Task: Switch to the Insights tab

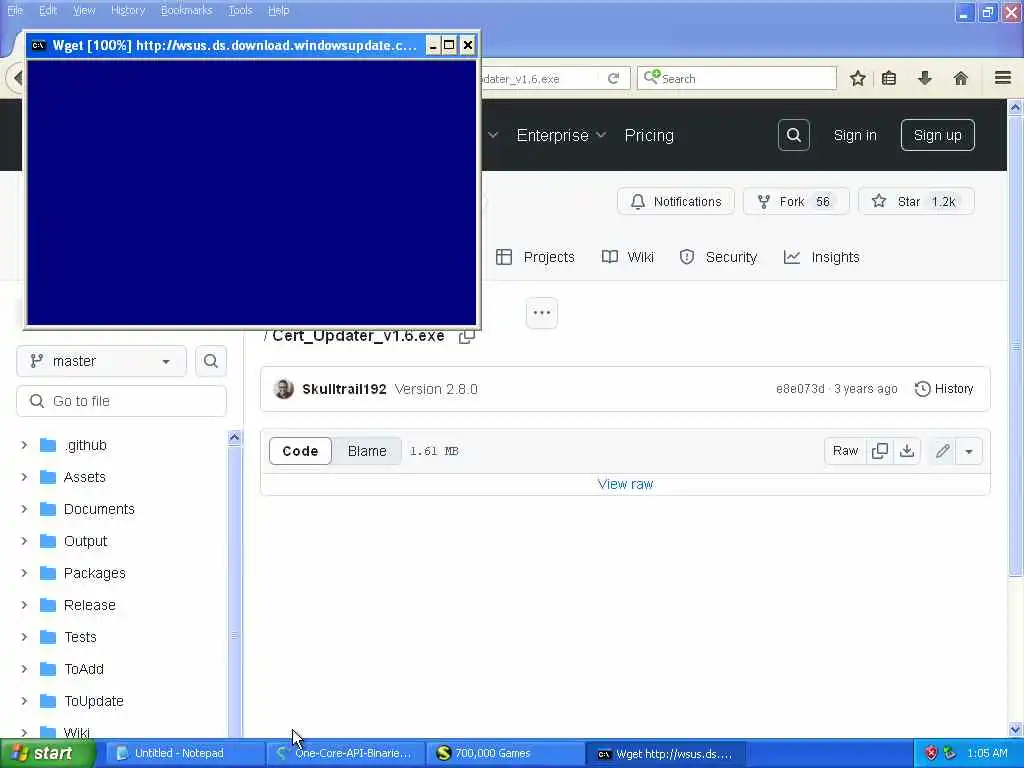Action: point(821,257)
